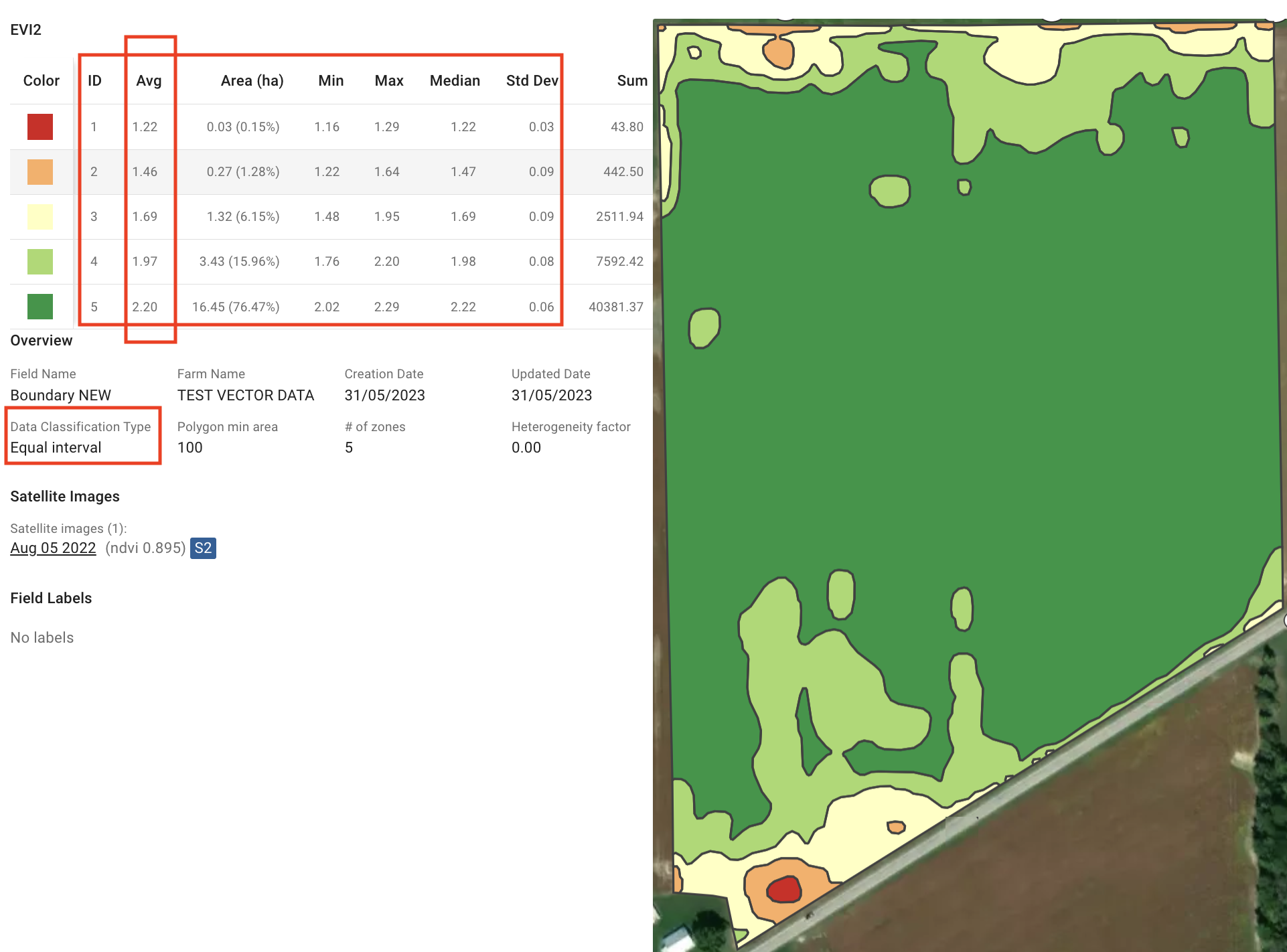Screen dimensions: 1287x952
Task: Click the ID column header
Action: (94, 81)
